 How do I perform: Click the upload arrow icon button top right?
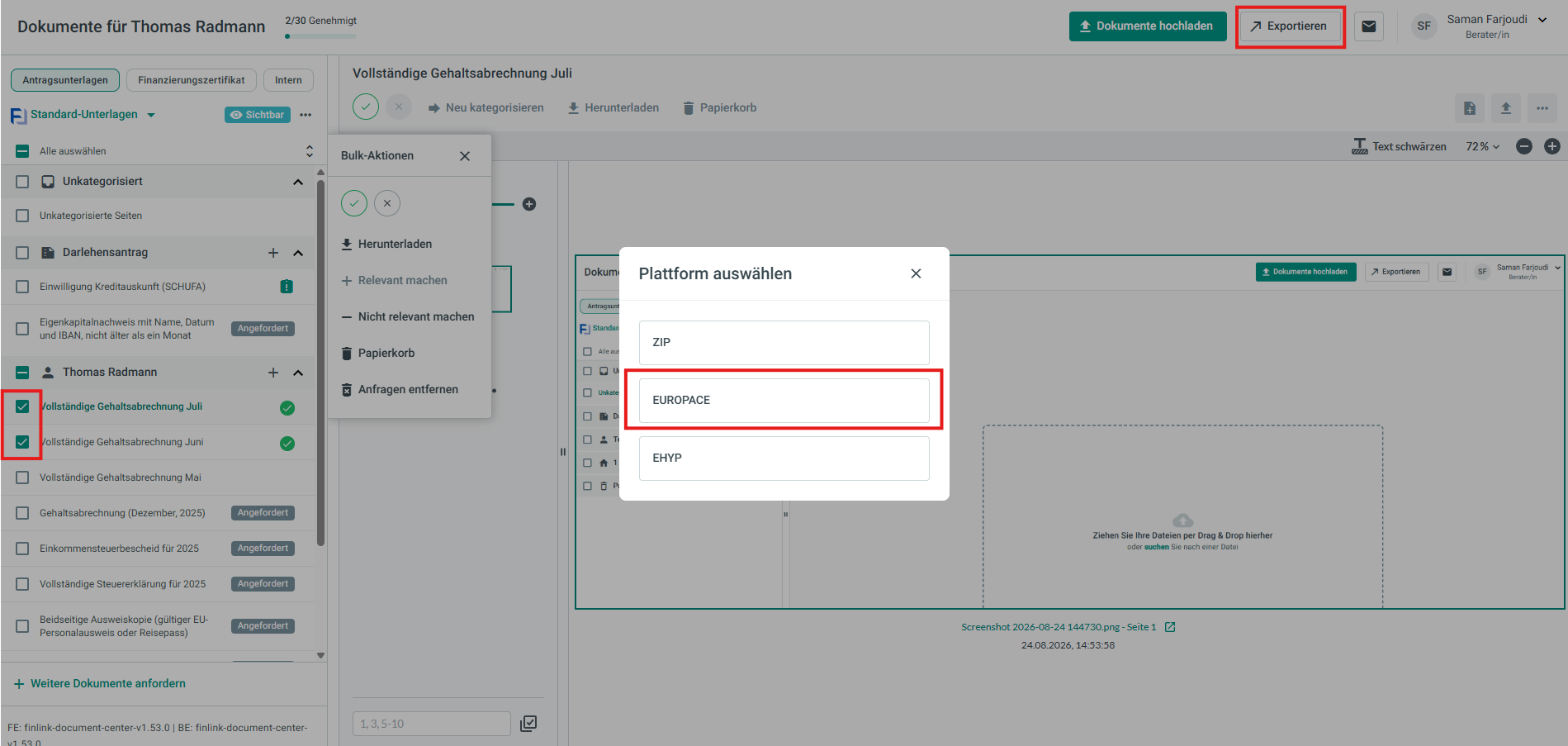coord(1506,108)
